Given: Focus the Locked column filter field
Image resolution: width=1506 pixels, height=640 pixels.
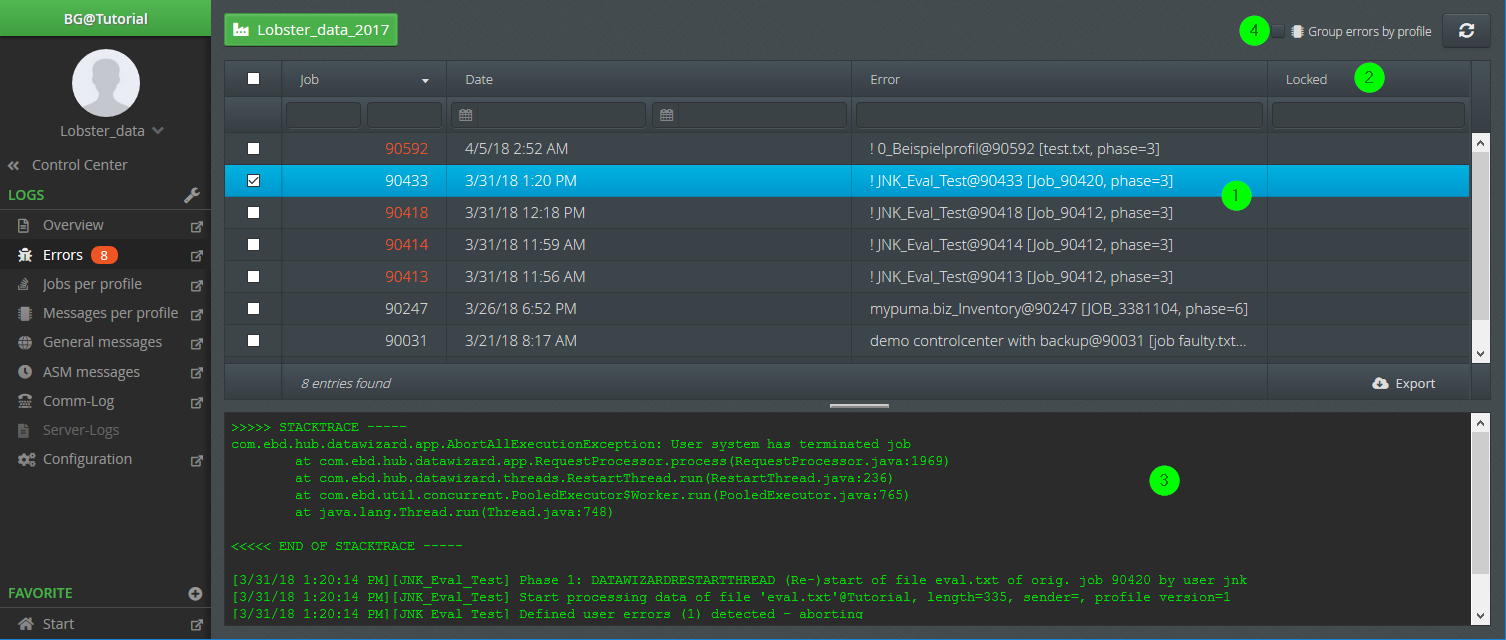Looking at the screenshot, I should (1368, 115).
